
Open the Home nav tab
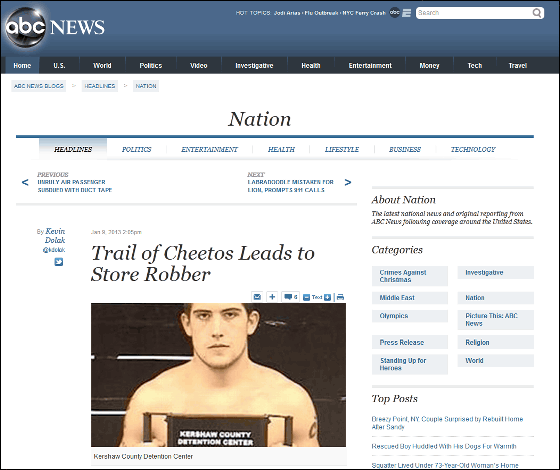pos(22,66)
